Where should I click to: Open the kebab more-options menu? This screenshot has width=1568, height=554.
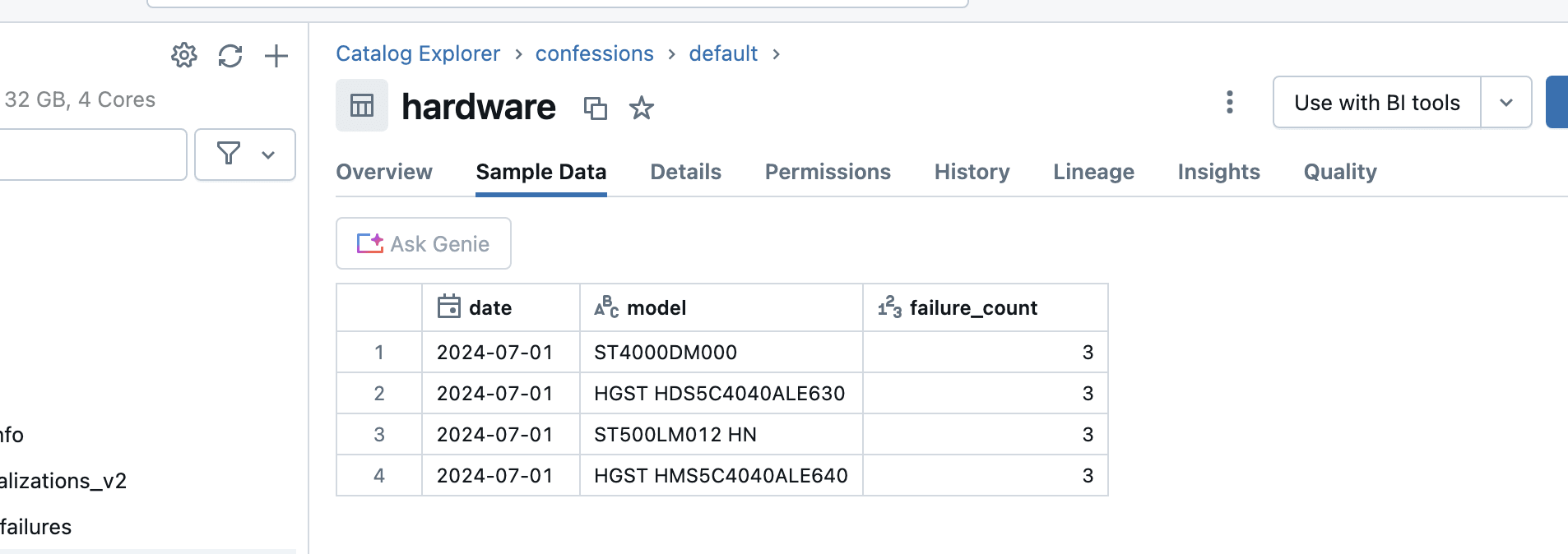[1230, 102]
